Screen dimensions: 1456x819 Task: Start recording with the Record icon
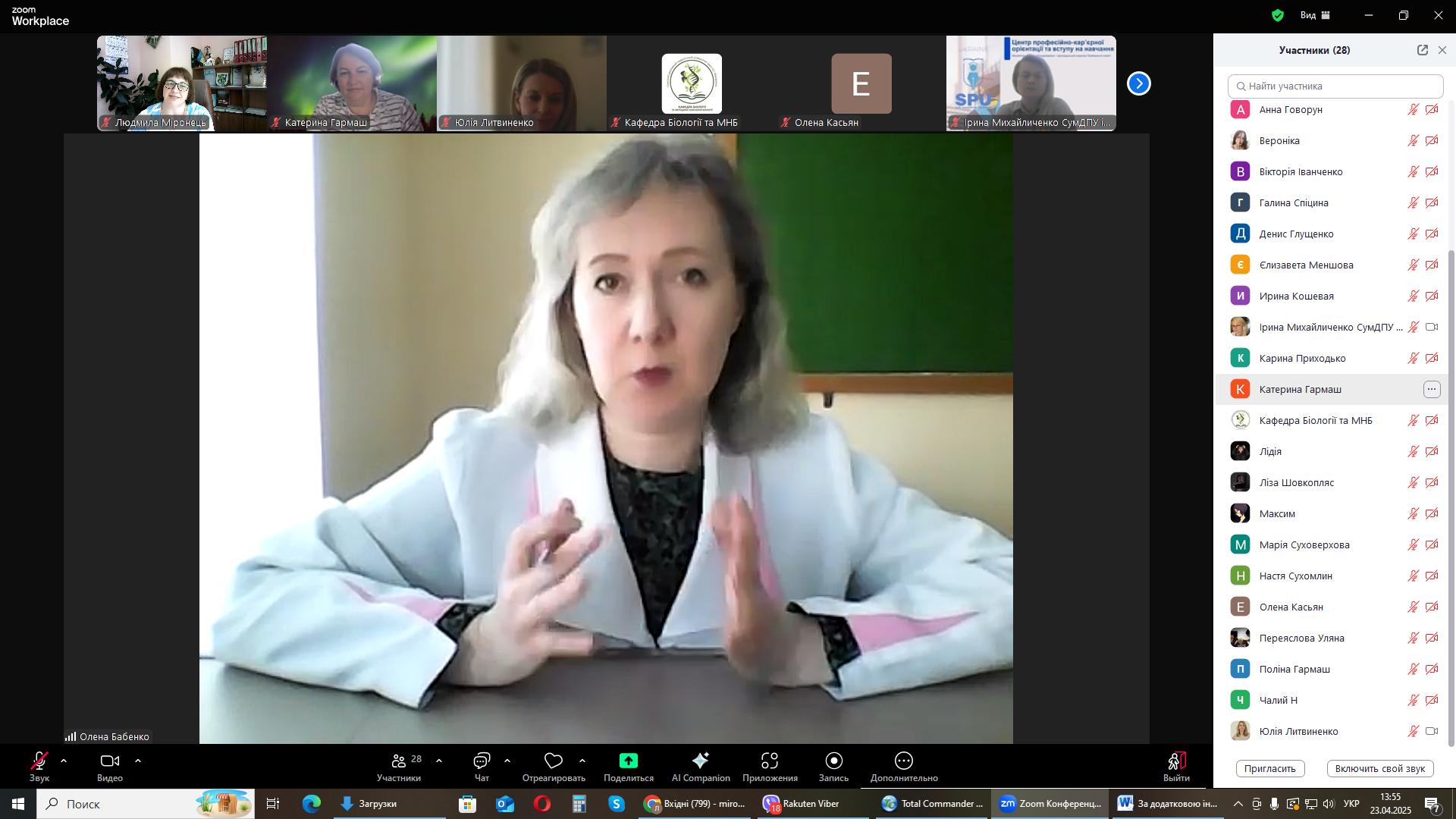833,761
